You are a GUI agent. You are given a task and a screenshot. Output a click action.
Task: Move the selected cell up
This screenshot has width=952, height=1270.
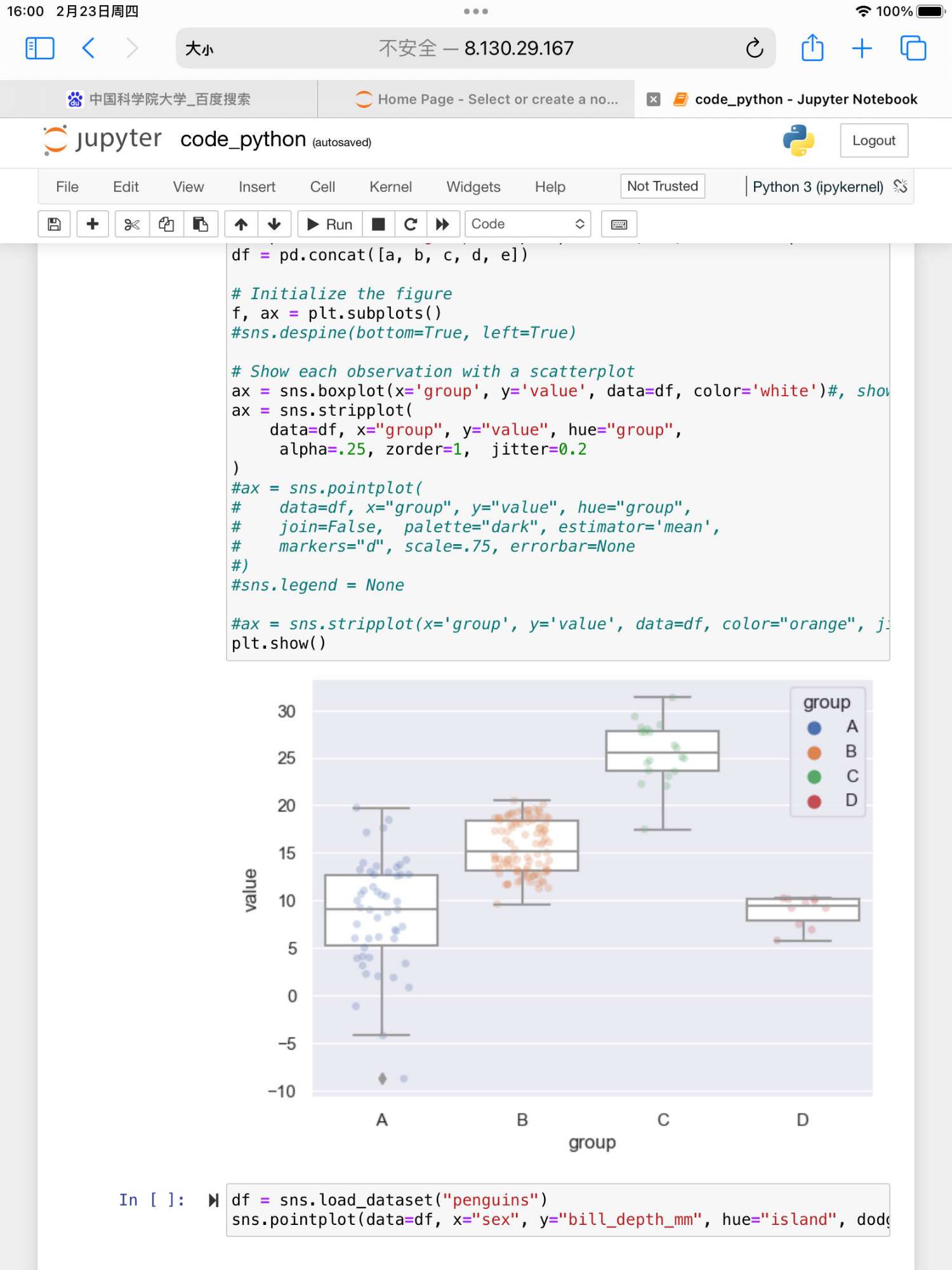241,224
